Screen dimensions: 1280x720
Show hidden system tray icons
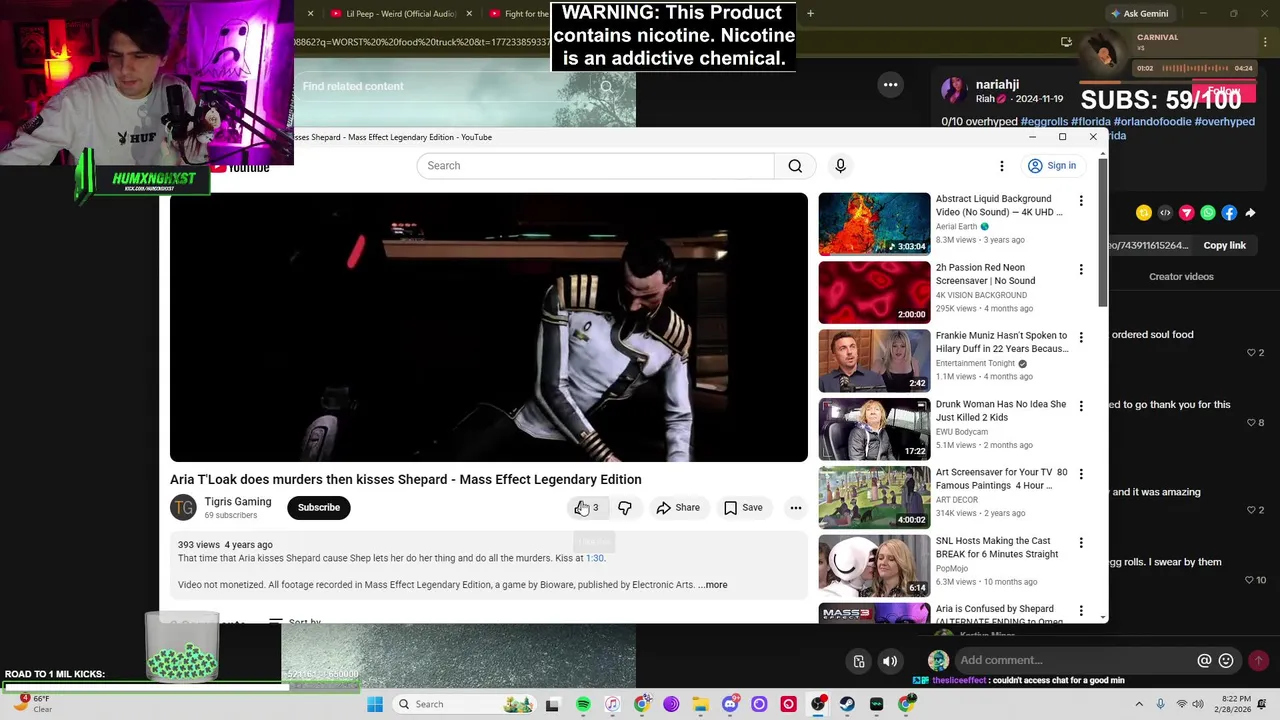(x=1138, y=704)
